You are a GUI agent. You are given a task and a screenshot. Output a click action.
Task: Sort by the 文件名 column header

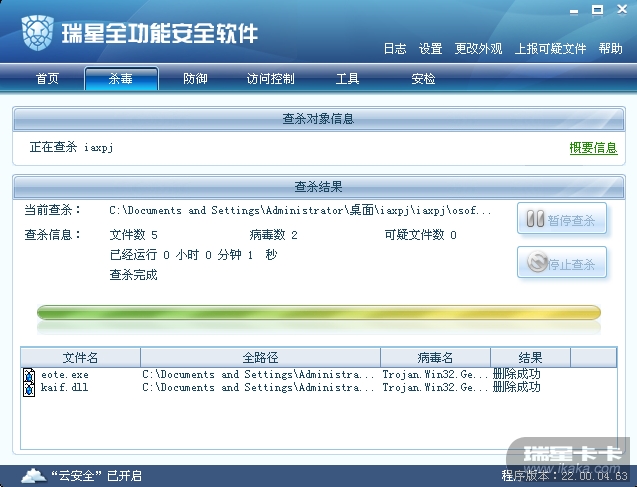tap(80, 357)
